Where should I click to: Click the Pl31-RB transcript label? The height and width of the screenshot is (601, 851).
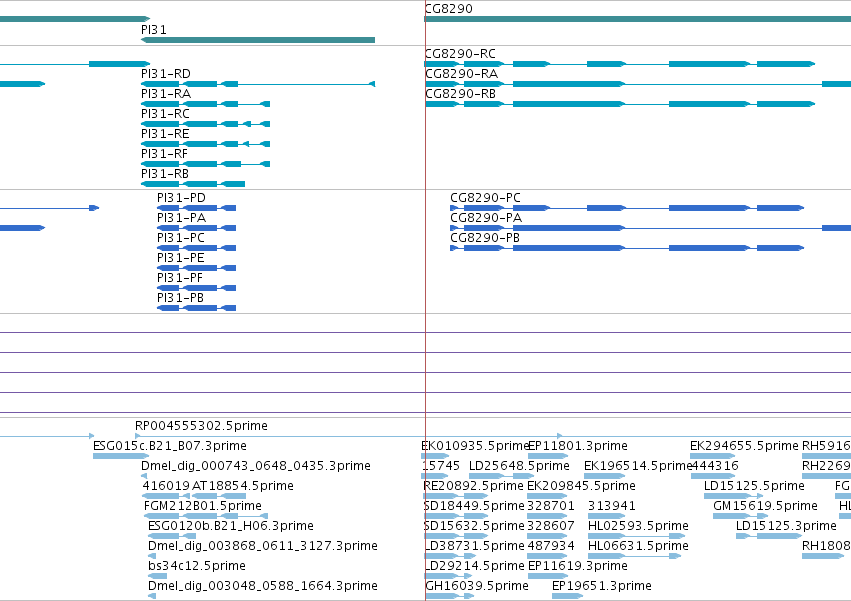164,174
